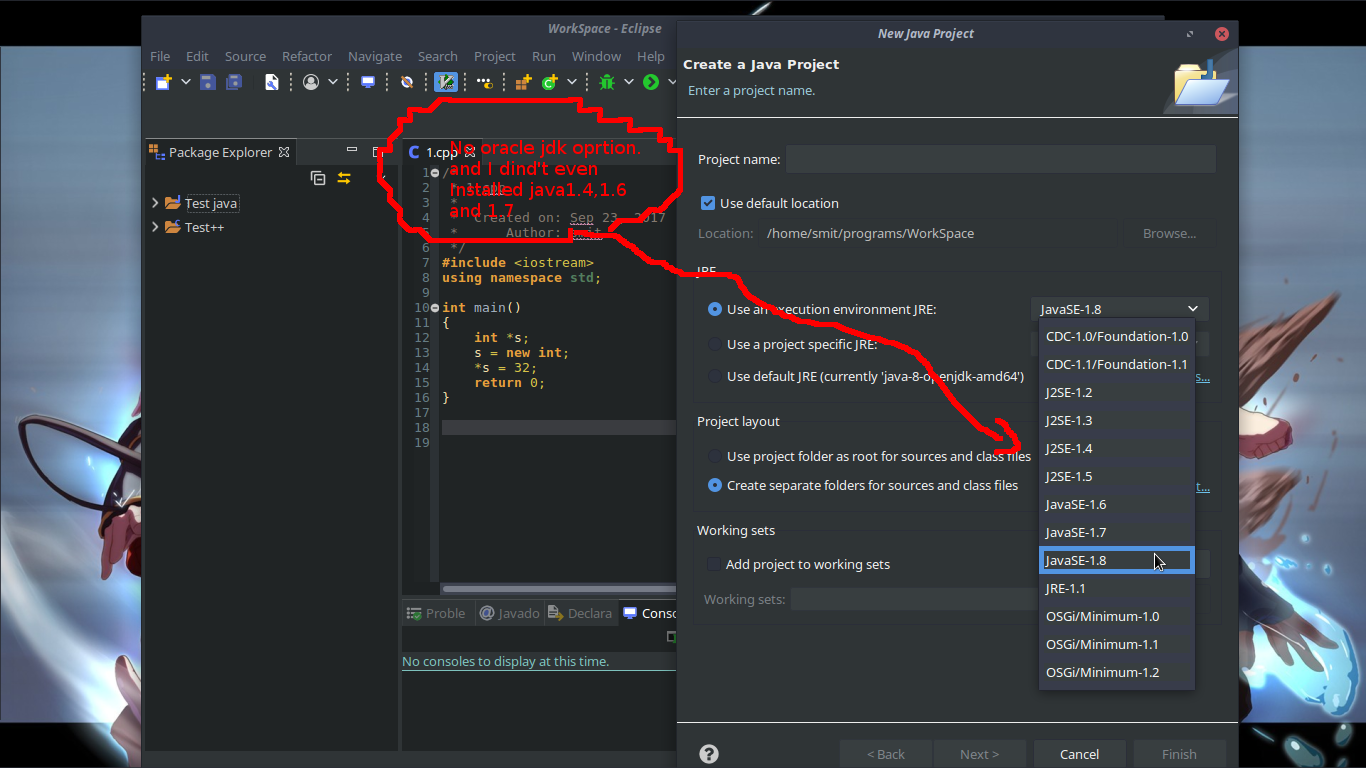Click the green Run icon
This screenshot has width=1366, height=768.
[x=651, y=82]
